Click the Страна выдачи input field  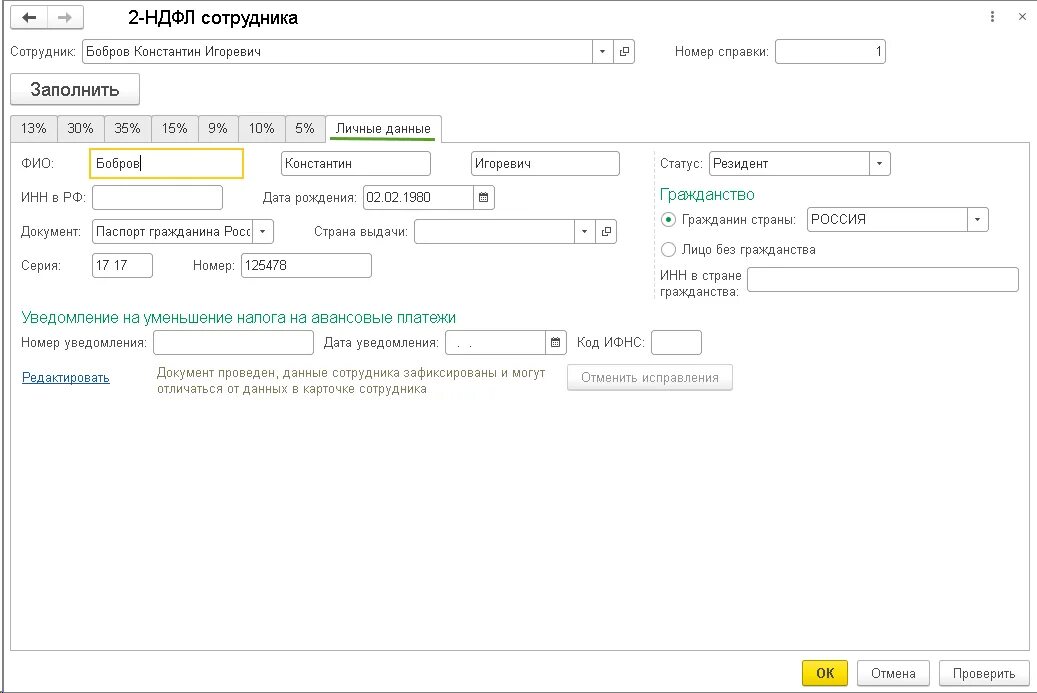click(495, 231)
